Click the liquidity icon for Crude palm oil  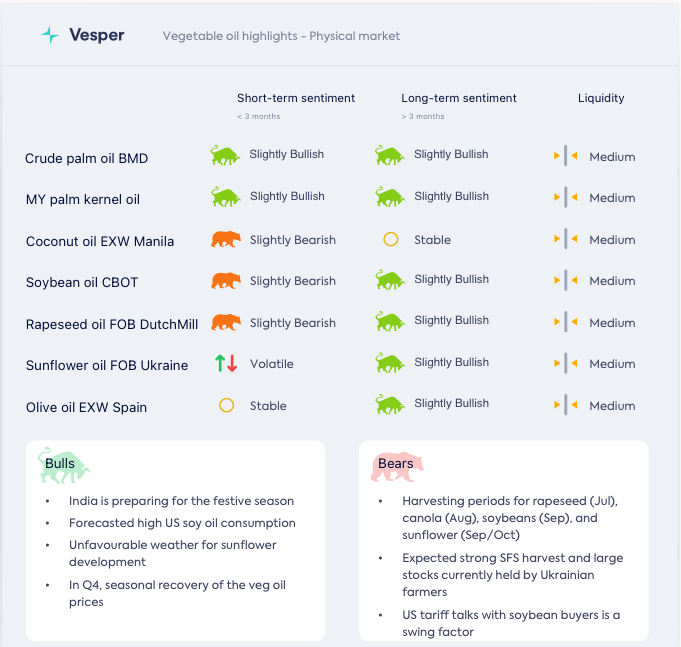(x=565, y=156)
